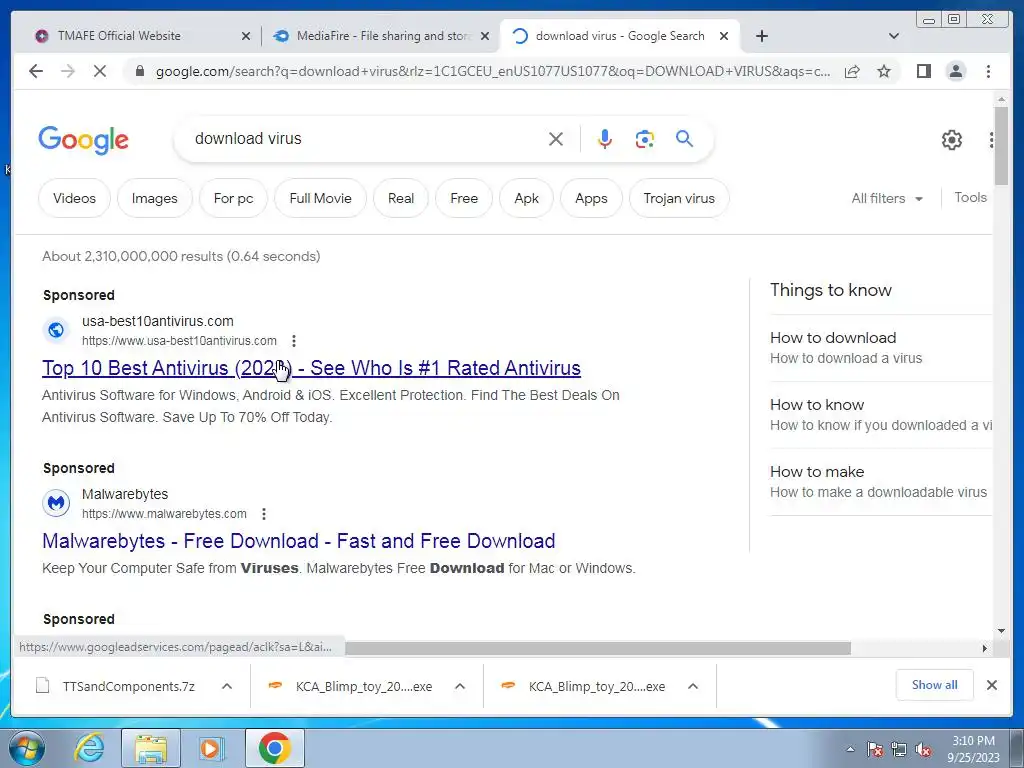Share this page via share icon
This screenshot has height=768, width=1024.
[x=852, y=71]
